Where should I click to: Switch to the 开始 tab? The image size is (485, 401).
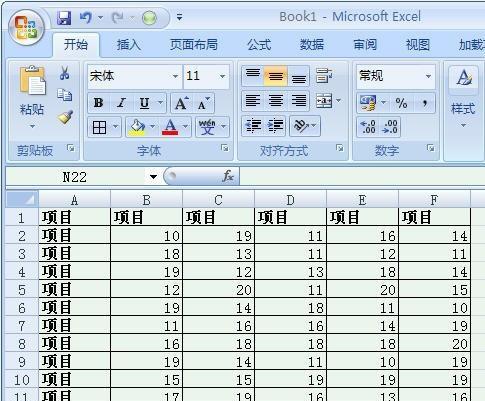76,44
